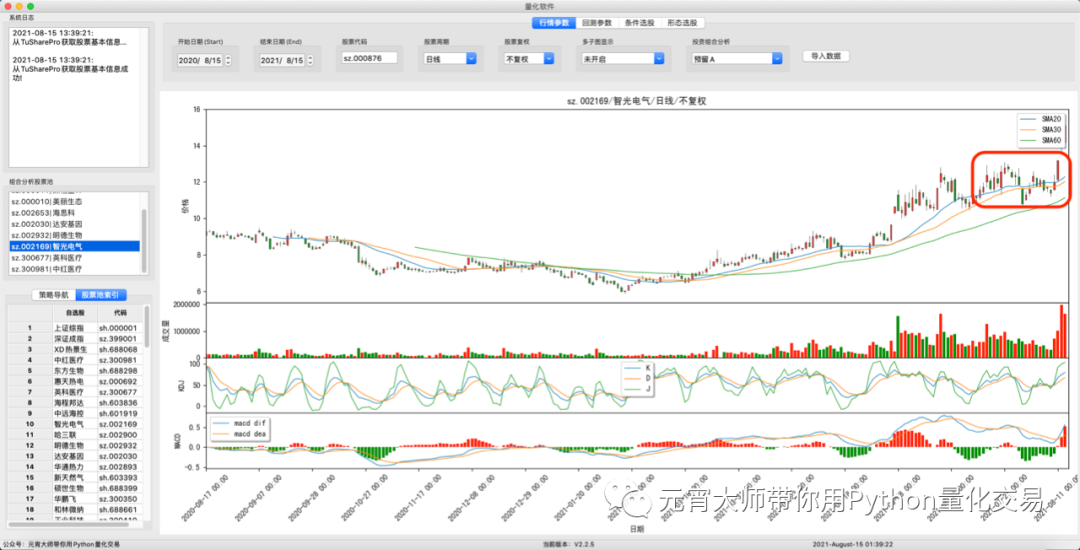
Task: Open the 回测参数 tab
Action: pos(597,23)
